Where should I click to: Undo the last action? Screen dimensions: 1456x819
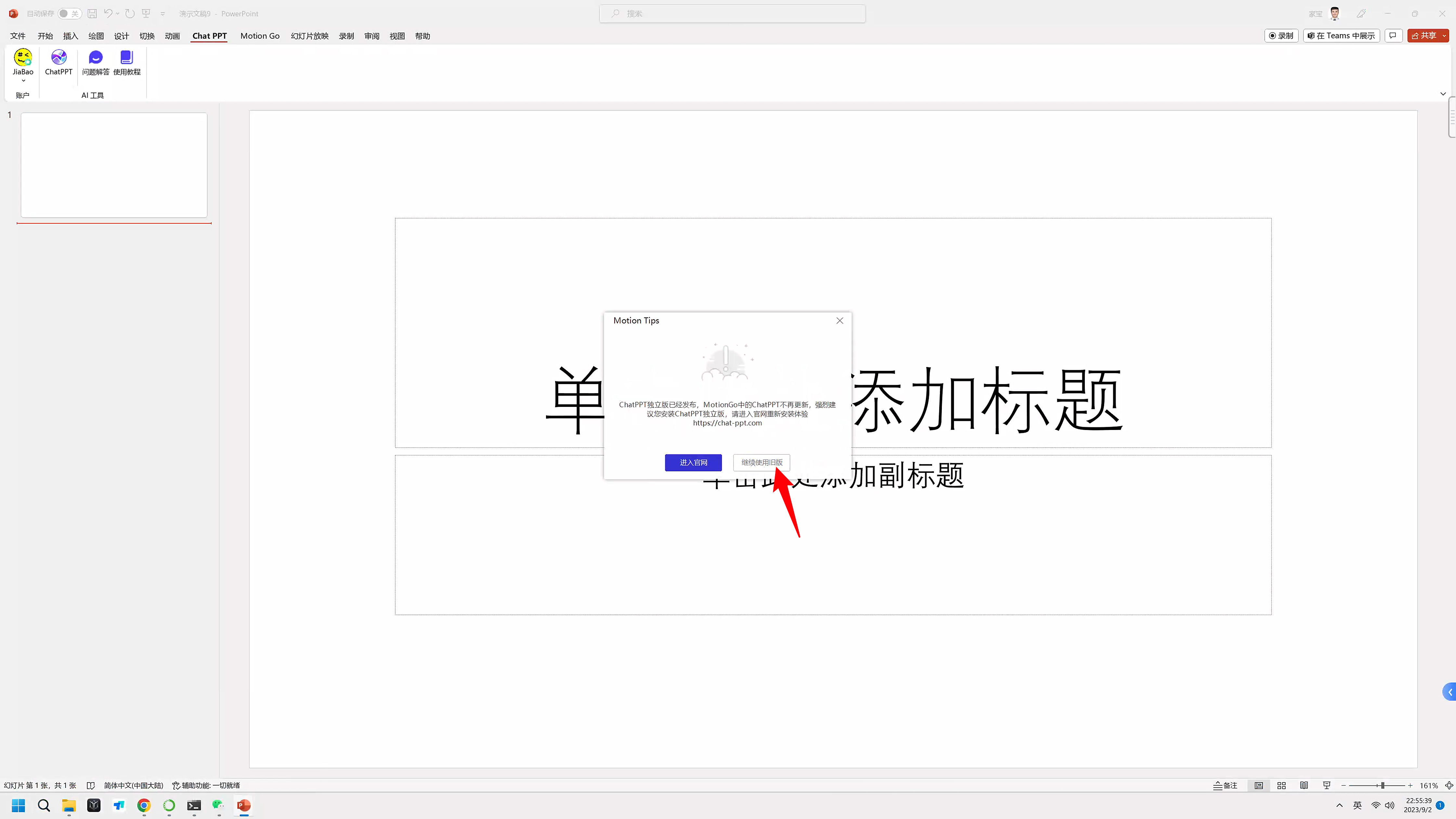point(107,14)
